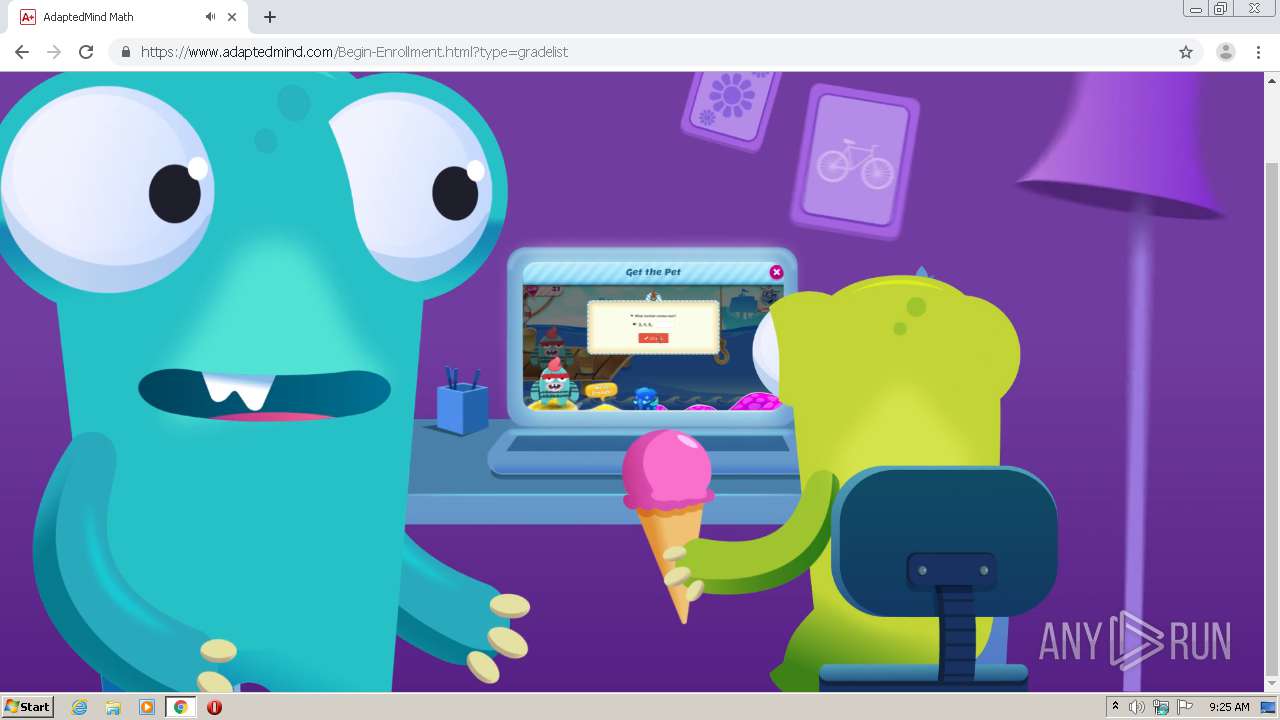Screen dimensions: 1280x720
Task: Open network status tray icon
Action: (x=1161, y=707)
